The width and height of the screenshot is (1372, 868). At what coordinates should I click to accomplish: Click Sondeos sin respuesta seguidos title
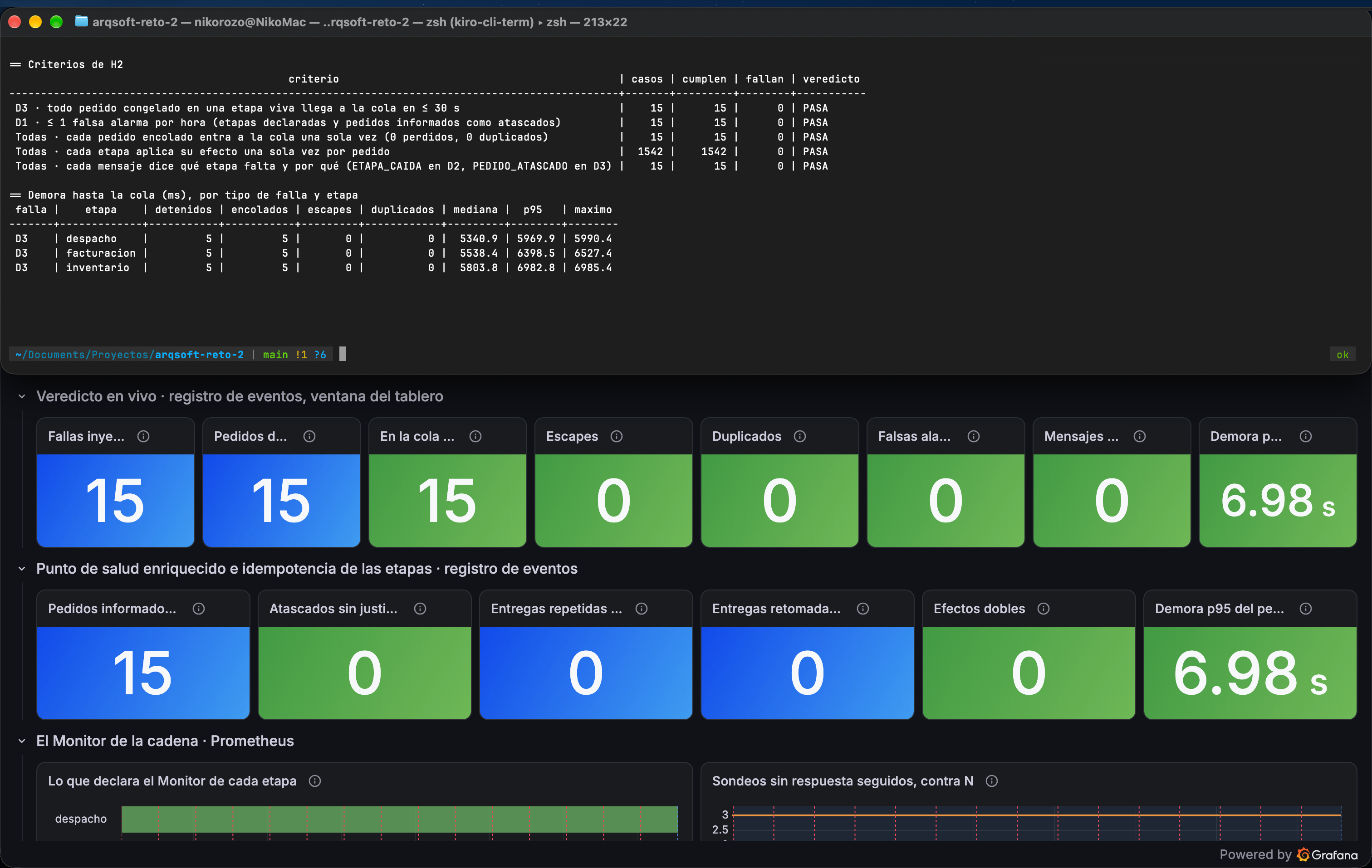click(x=843, y=781)
